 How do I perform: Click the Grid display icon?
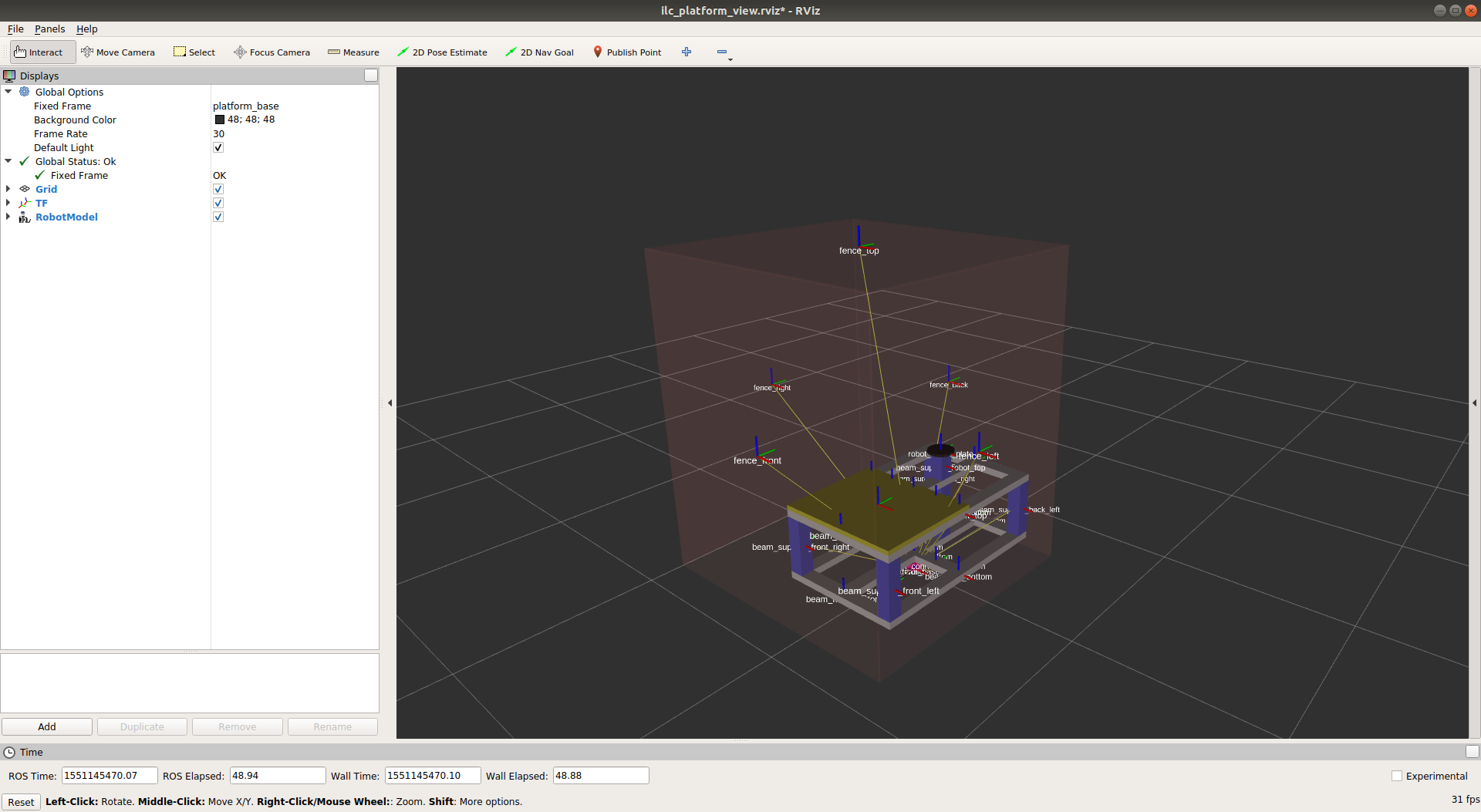[x=25, y=189]
